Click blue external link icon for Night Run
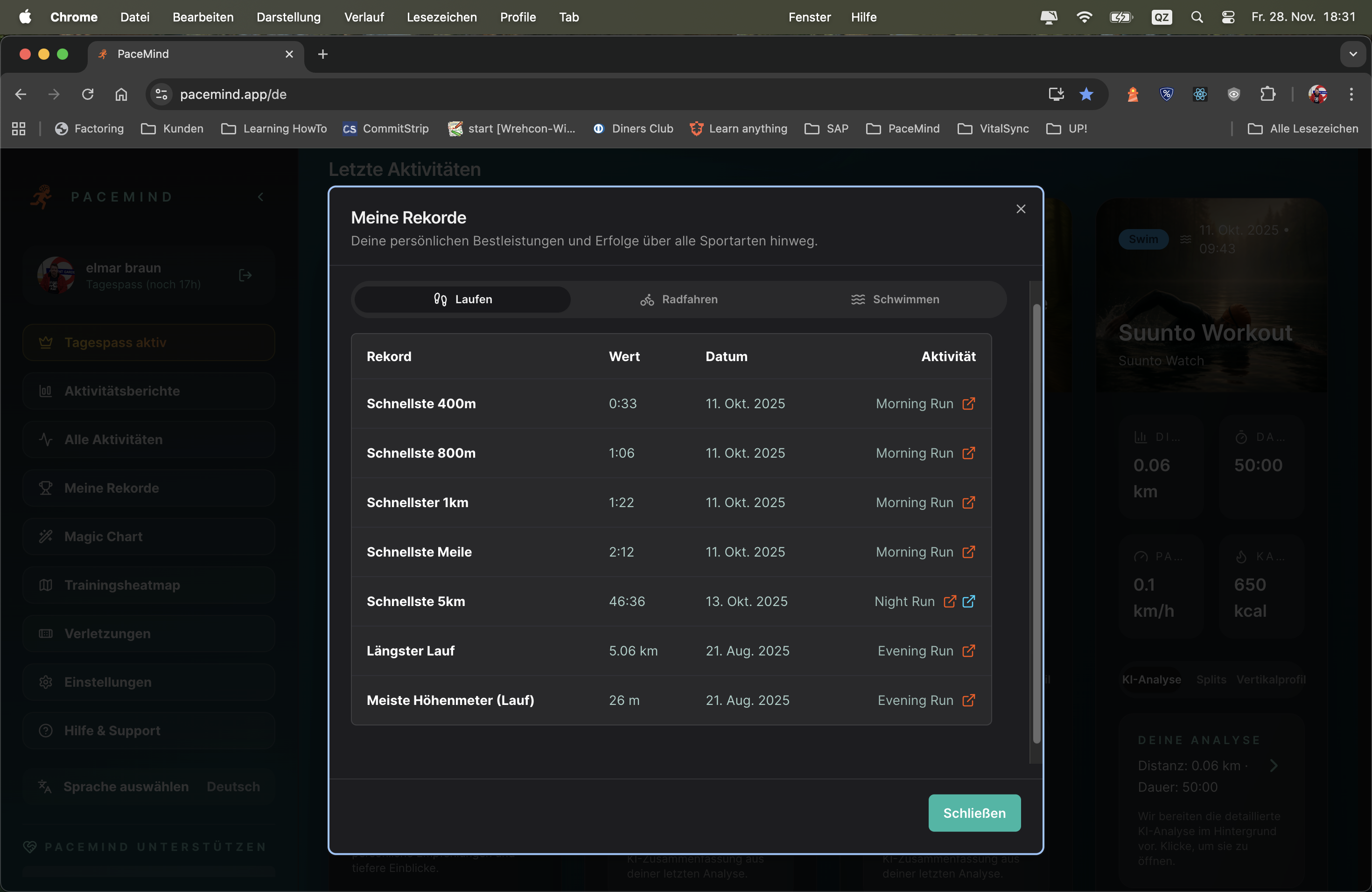Screen dimensions: 1372x892 (969, 601)
